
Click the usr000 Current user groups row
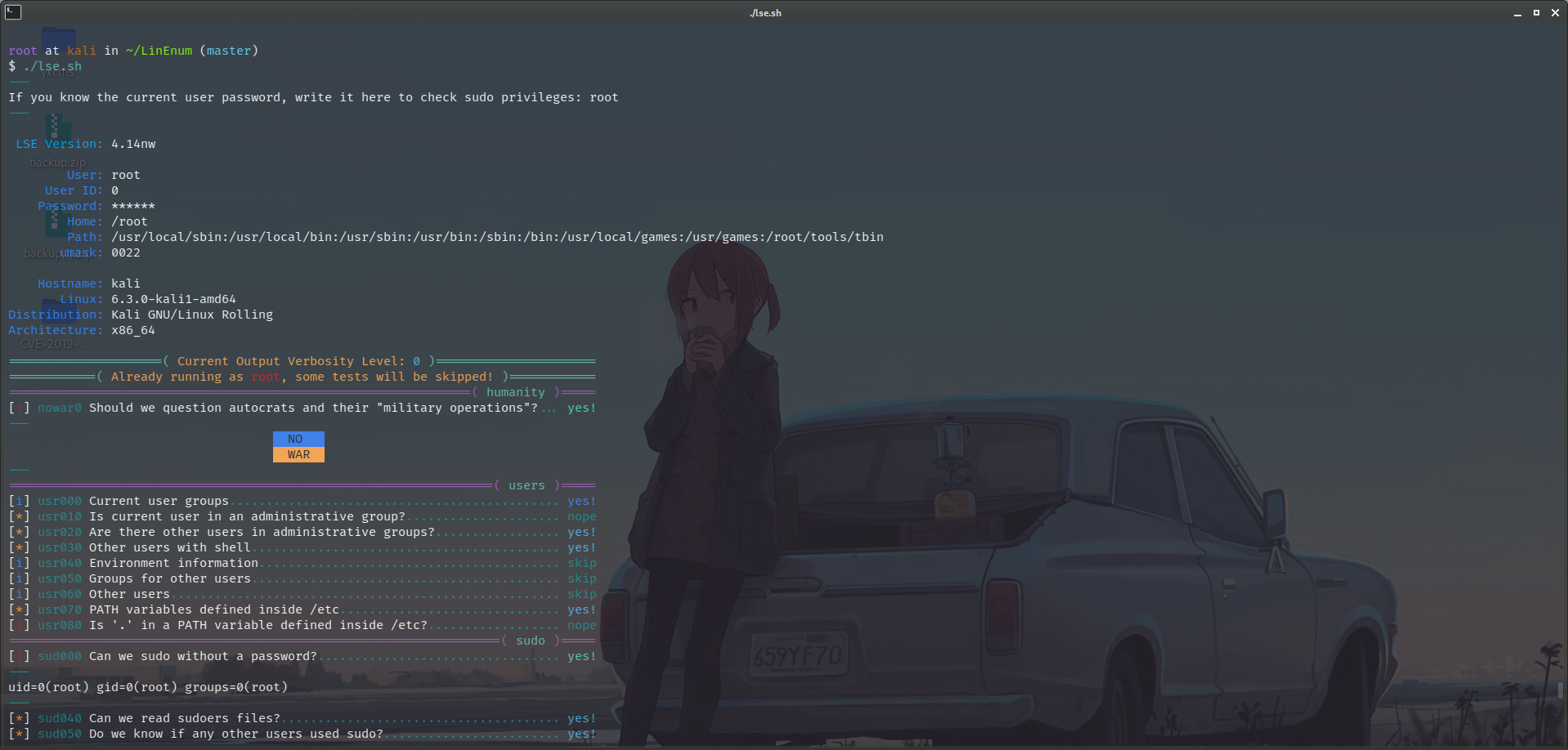(x=302, y=501)
